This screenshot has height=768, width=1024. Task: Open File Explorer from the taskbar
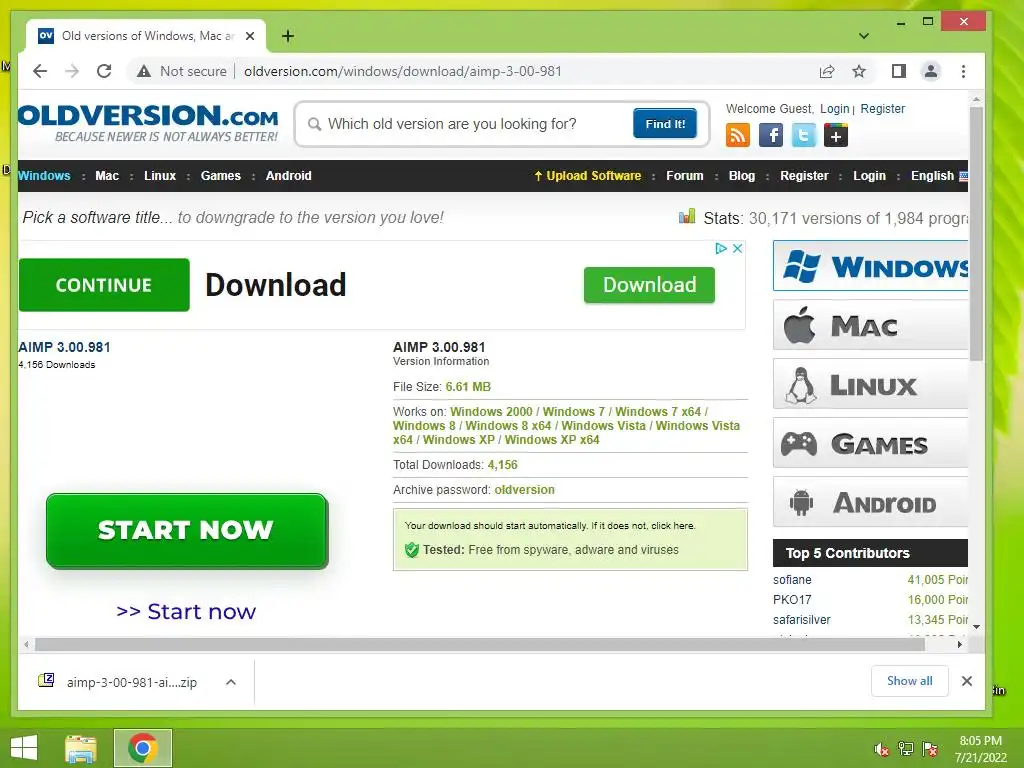coord(81,748)
